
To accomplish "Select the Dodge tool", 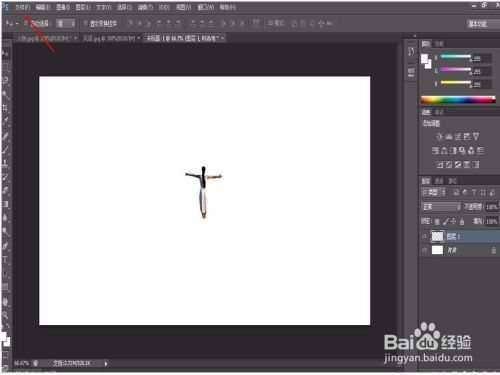I will coord(6,231).
